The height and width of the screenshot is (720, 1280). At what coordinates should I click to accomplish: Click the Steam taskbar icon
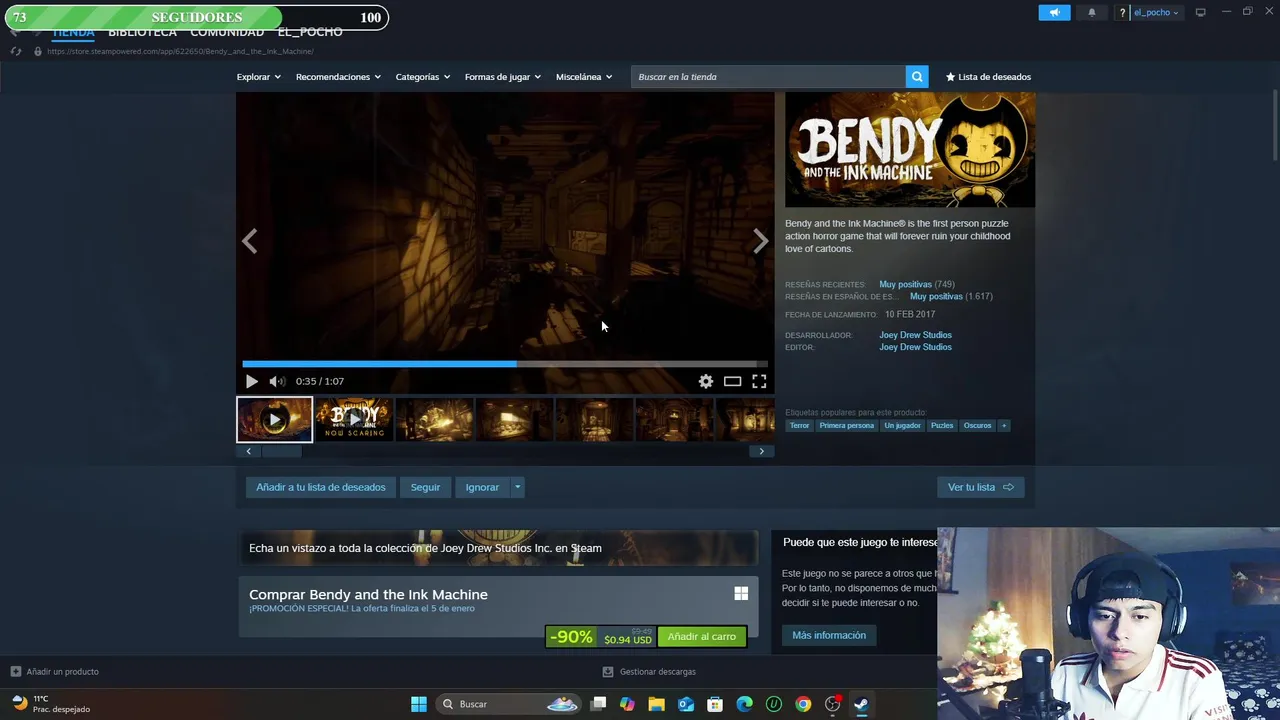[x=861, y=704]
